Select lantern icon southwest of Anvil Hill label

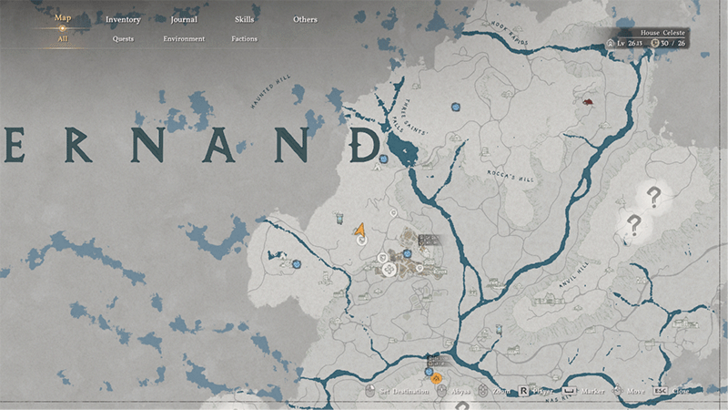pyautogui.click(x=499, y=329)
